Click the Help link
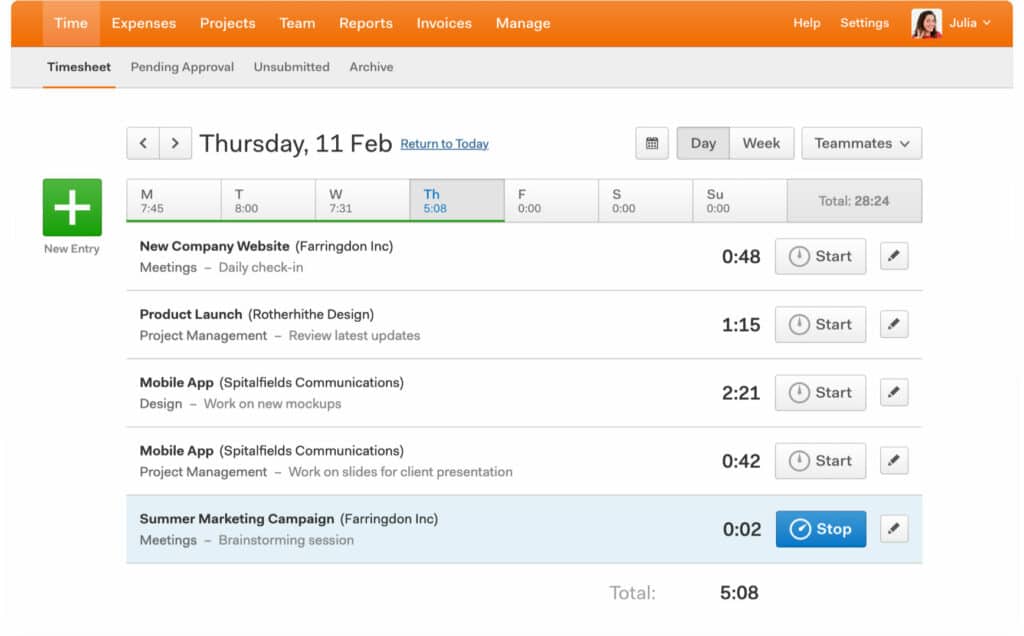 coord(807,23)
